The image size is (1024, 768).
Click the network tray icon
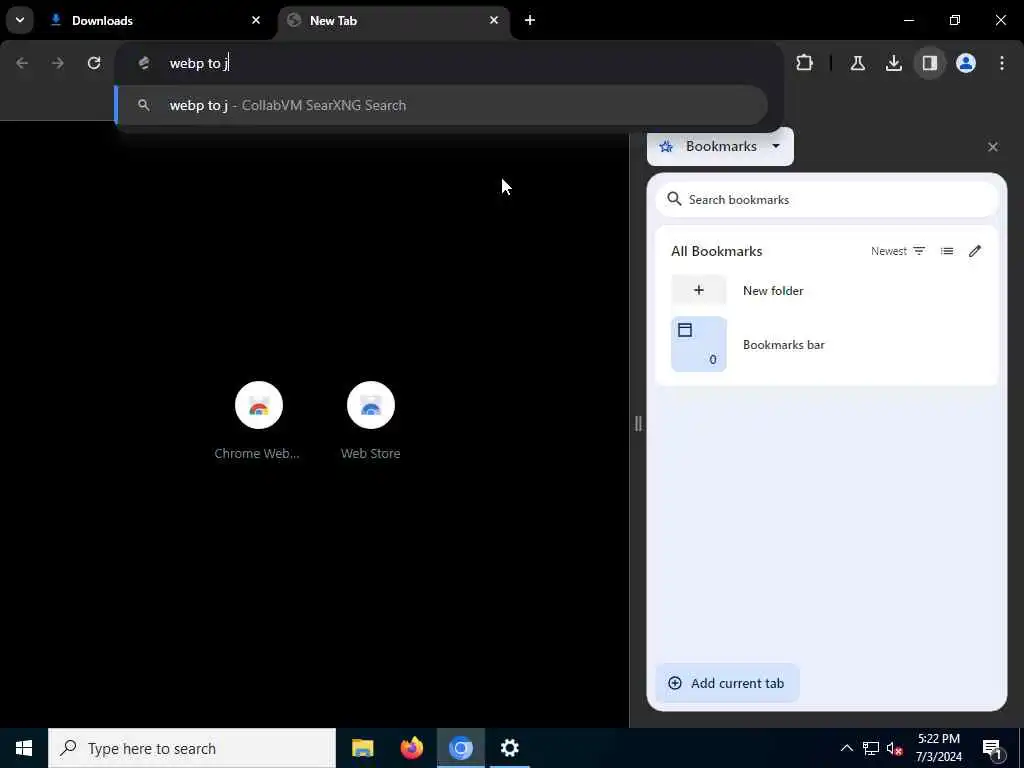871,748
